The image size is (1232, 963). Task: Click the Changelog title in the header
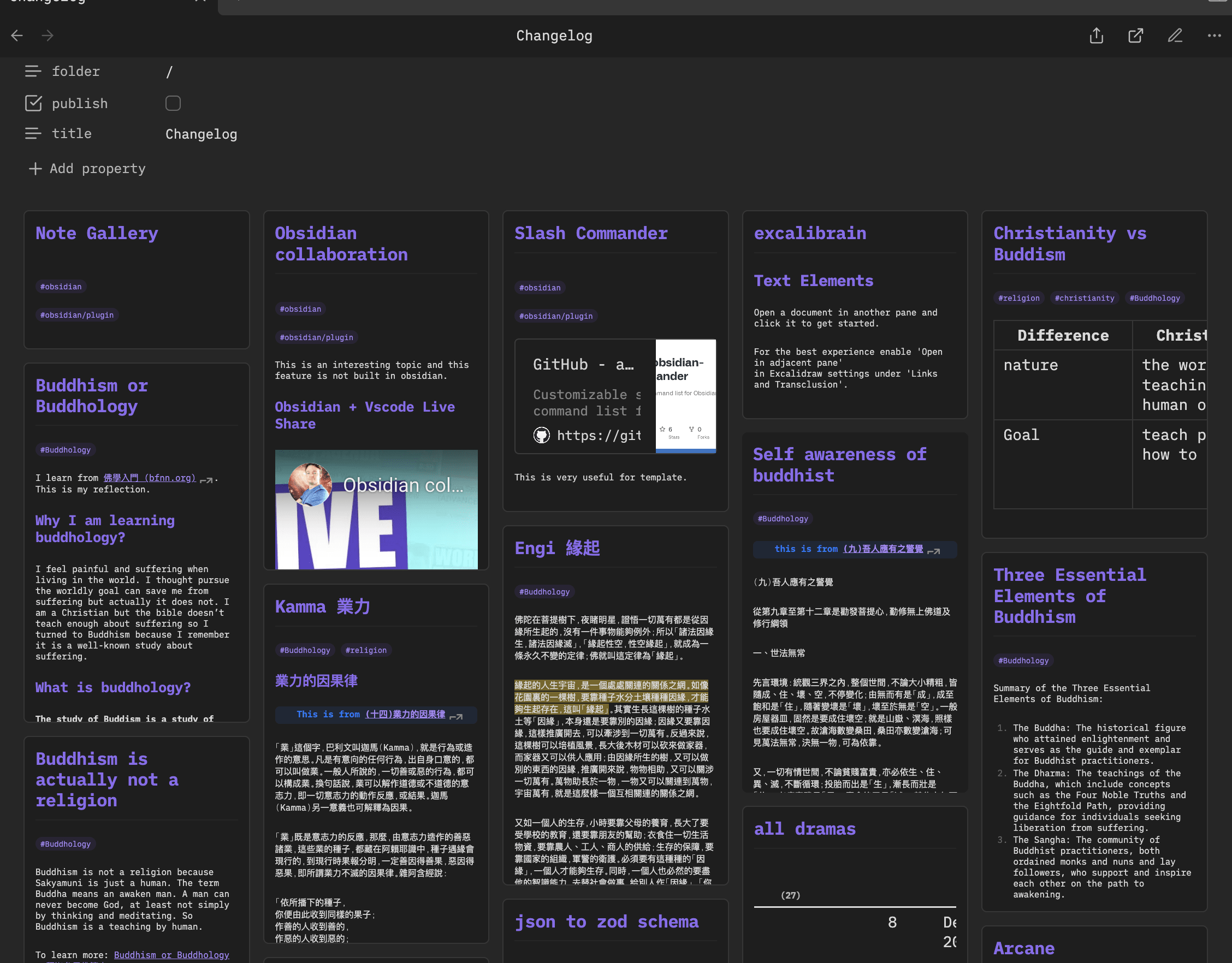pos(554,35)
